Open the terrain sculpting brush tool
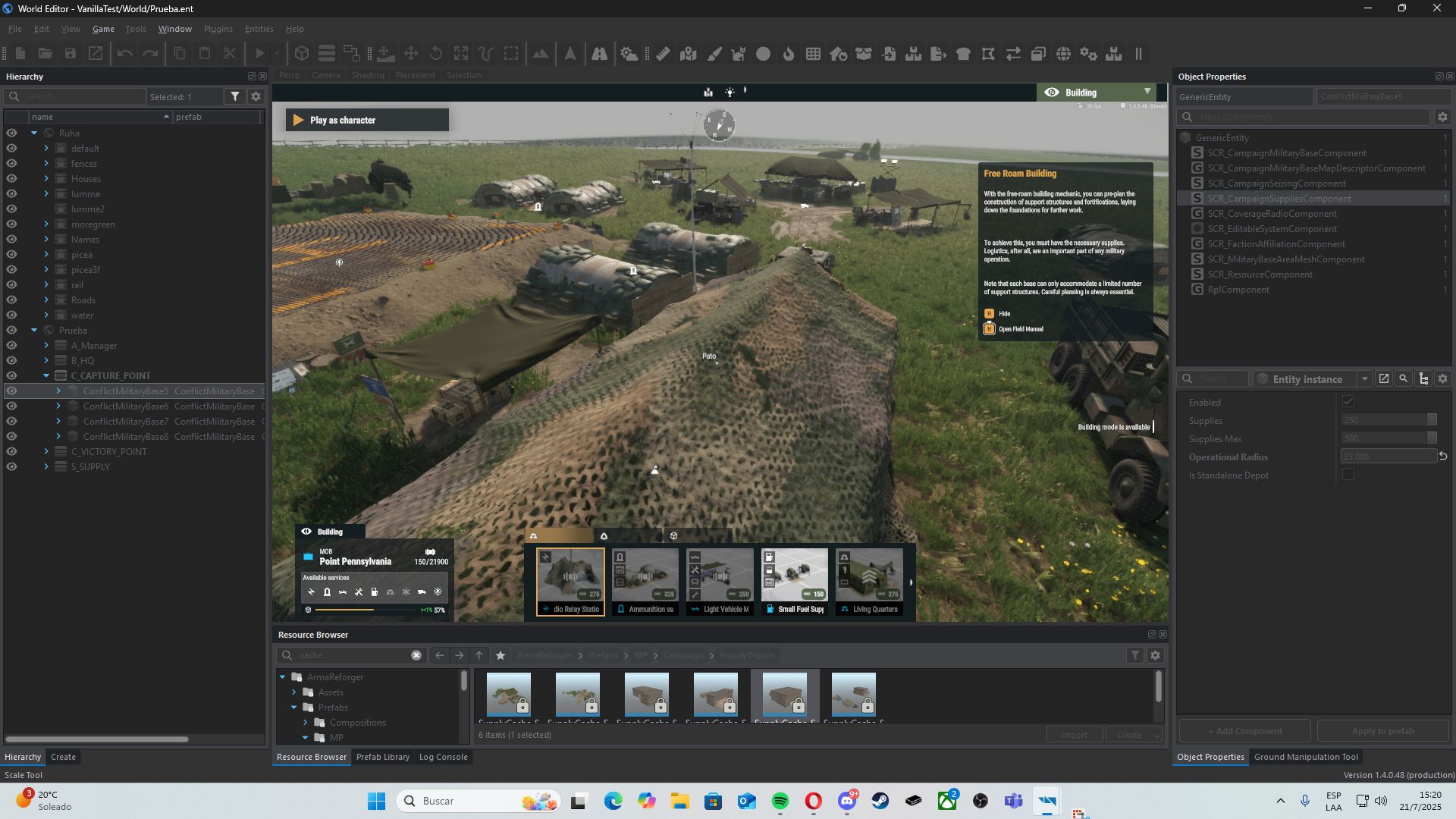Viewport: 1456px width, 819px height. [x=714, y=54]
